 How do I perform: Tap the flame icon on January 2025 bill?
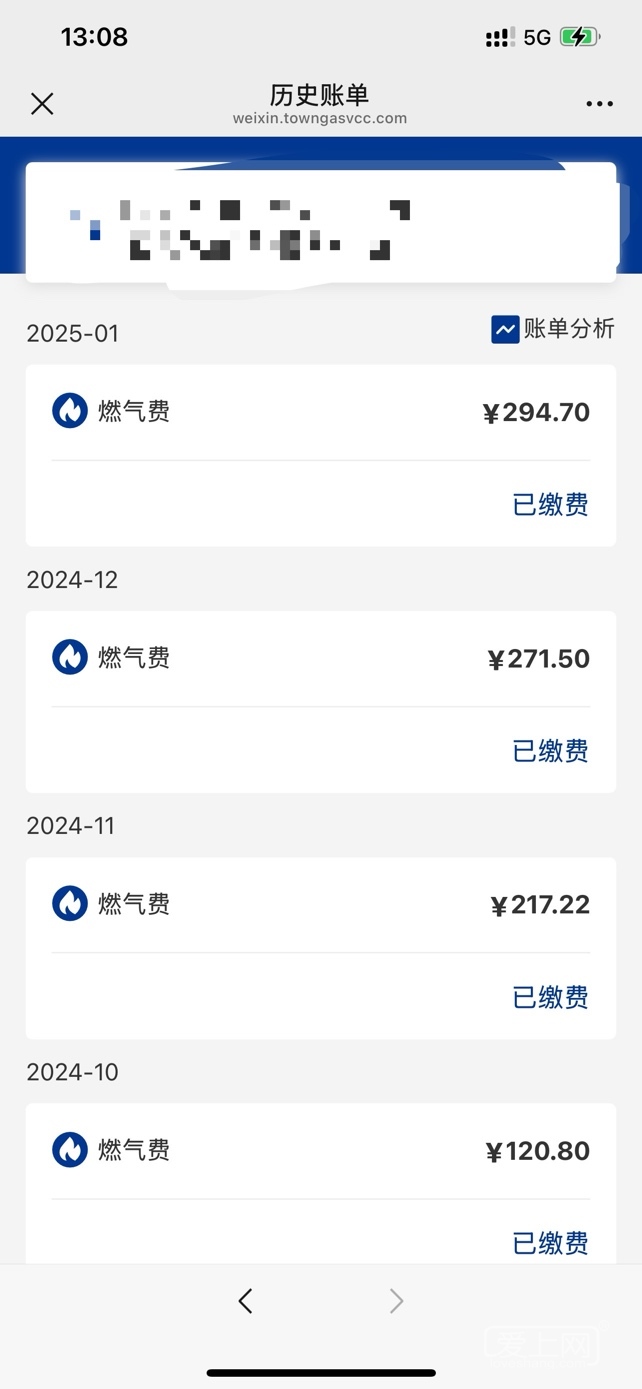click(70, 411)
